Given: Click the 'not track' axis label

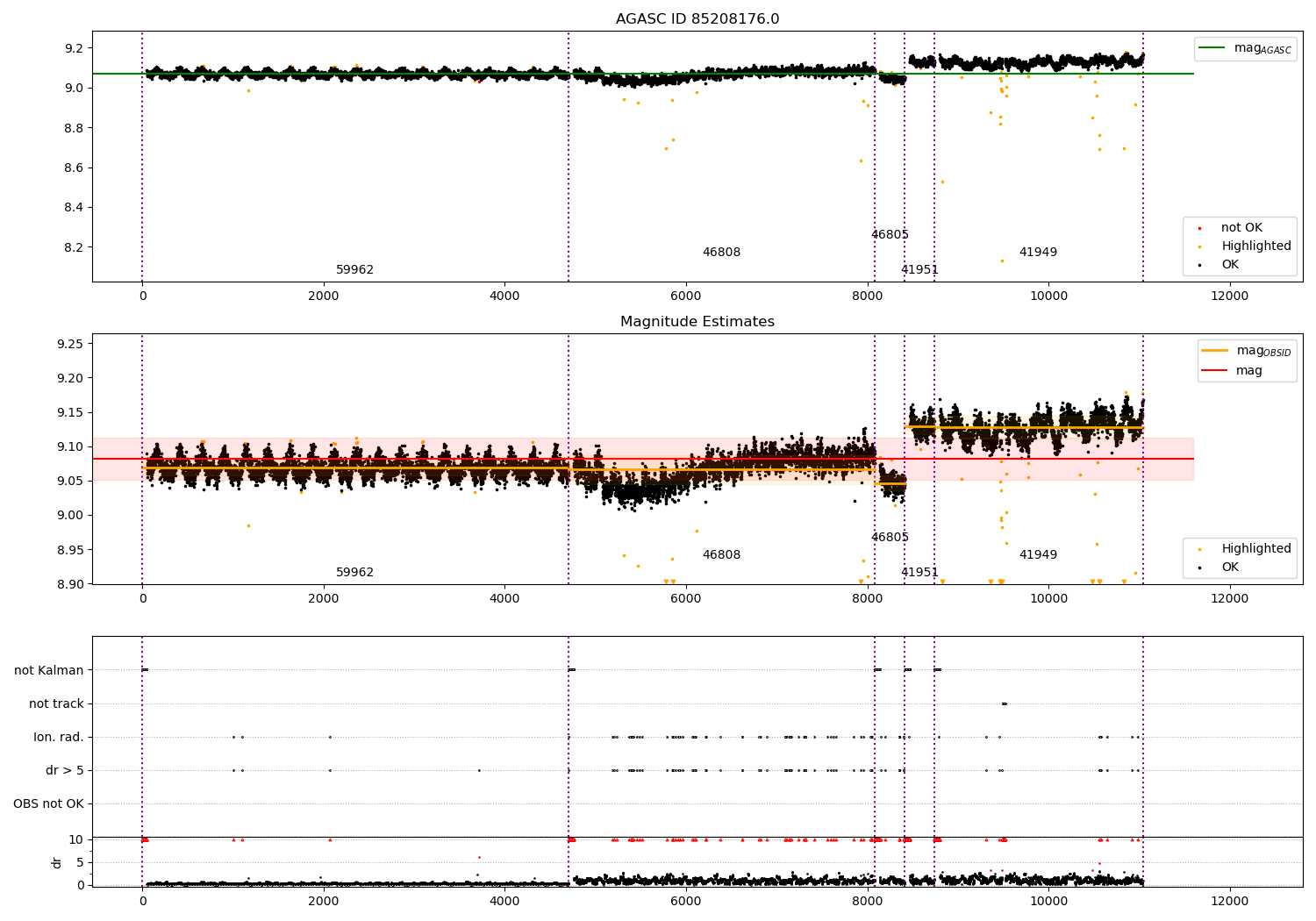Looking at the screenshot, I should [x=56, y=703].
